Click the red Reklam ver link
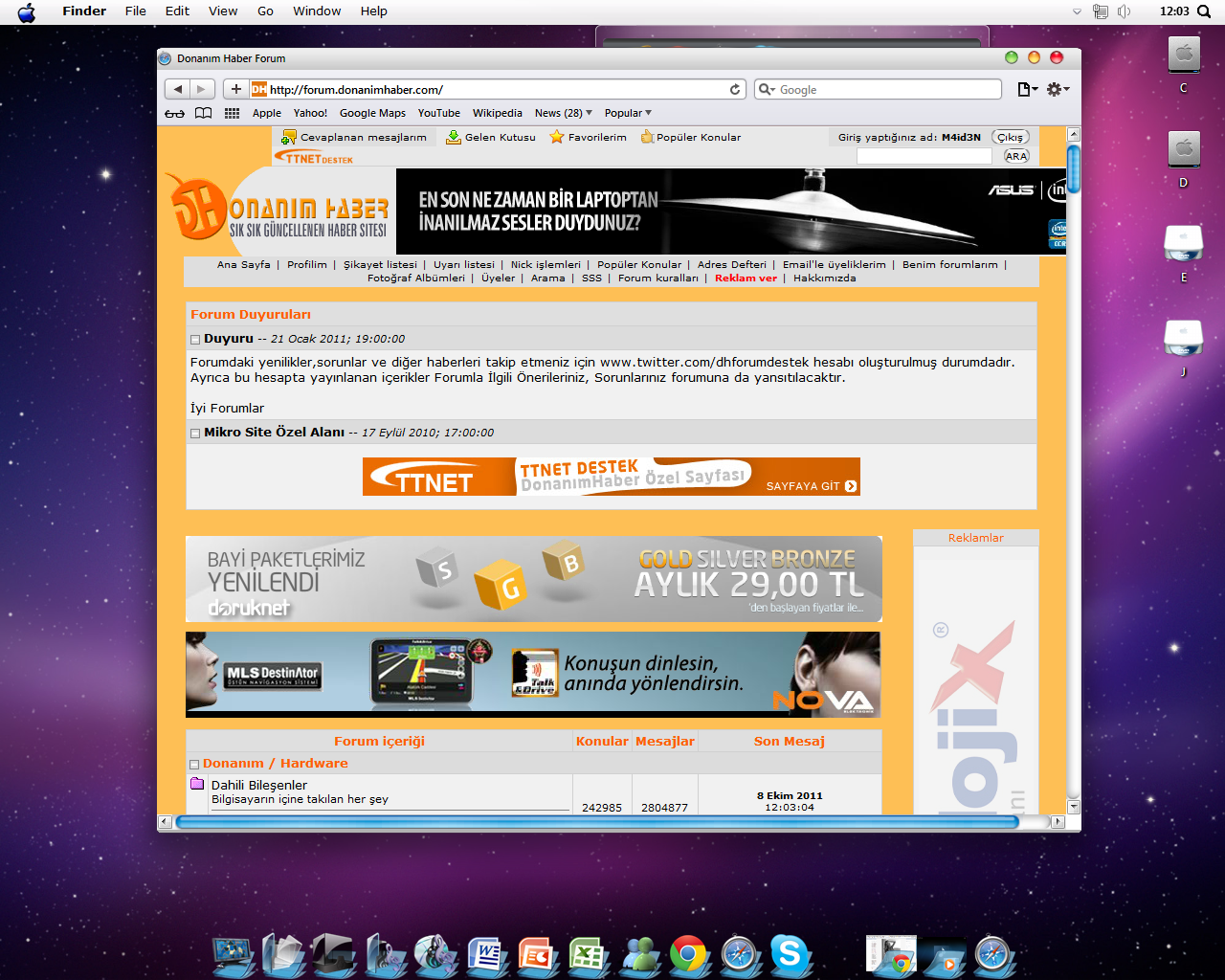The image size is (1225, 980). [x=746, y=278]
